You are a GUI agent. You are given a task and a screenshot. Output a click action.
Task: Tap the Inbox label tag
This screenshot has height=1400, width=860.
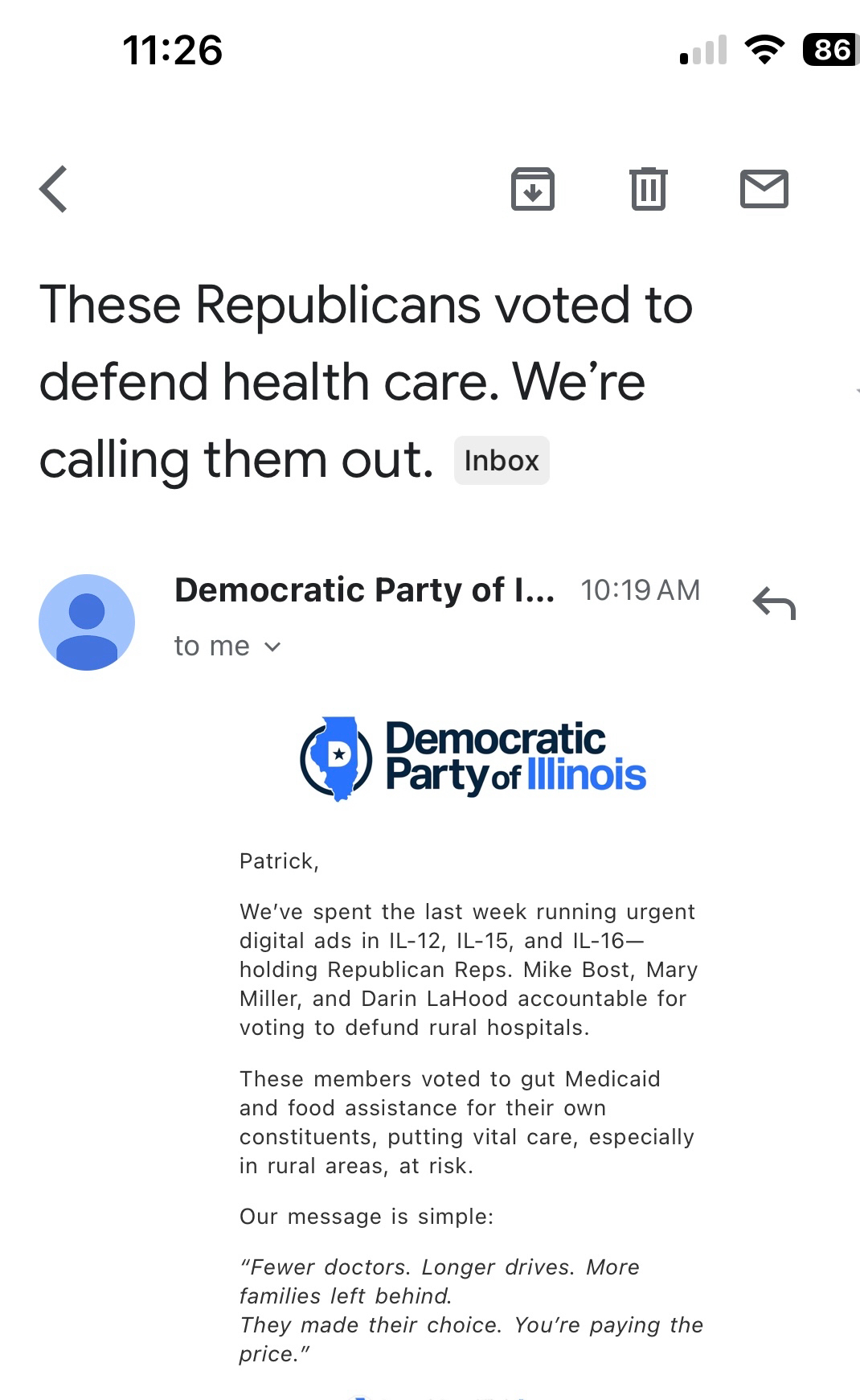coord(502,461)
